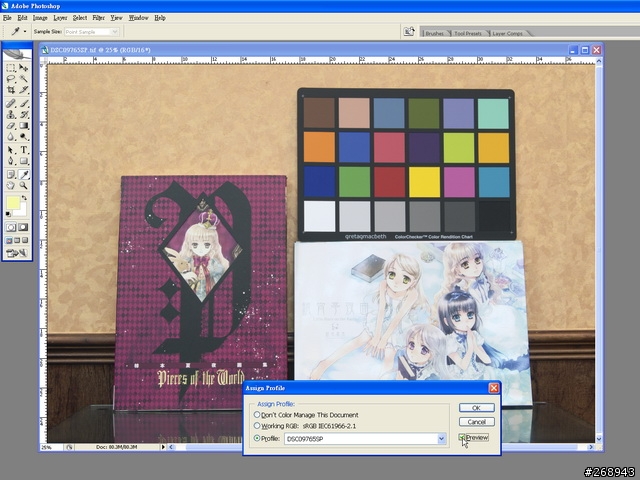640x480 pixels.
Task: Open the Help menu
Action: click(160, 18)
